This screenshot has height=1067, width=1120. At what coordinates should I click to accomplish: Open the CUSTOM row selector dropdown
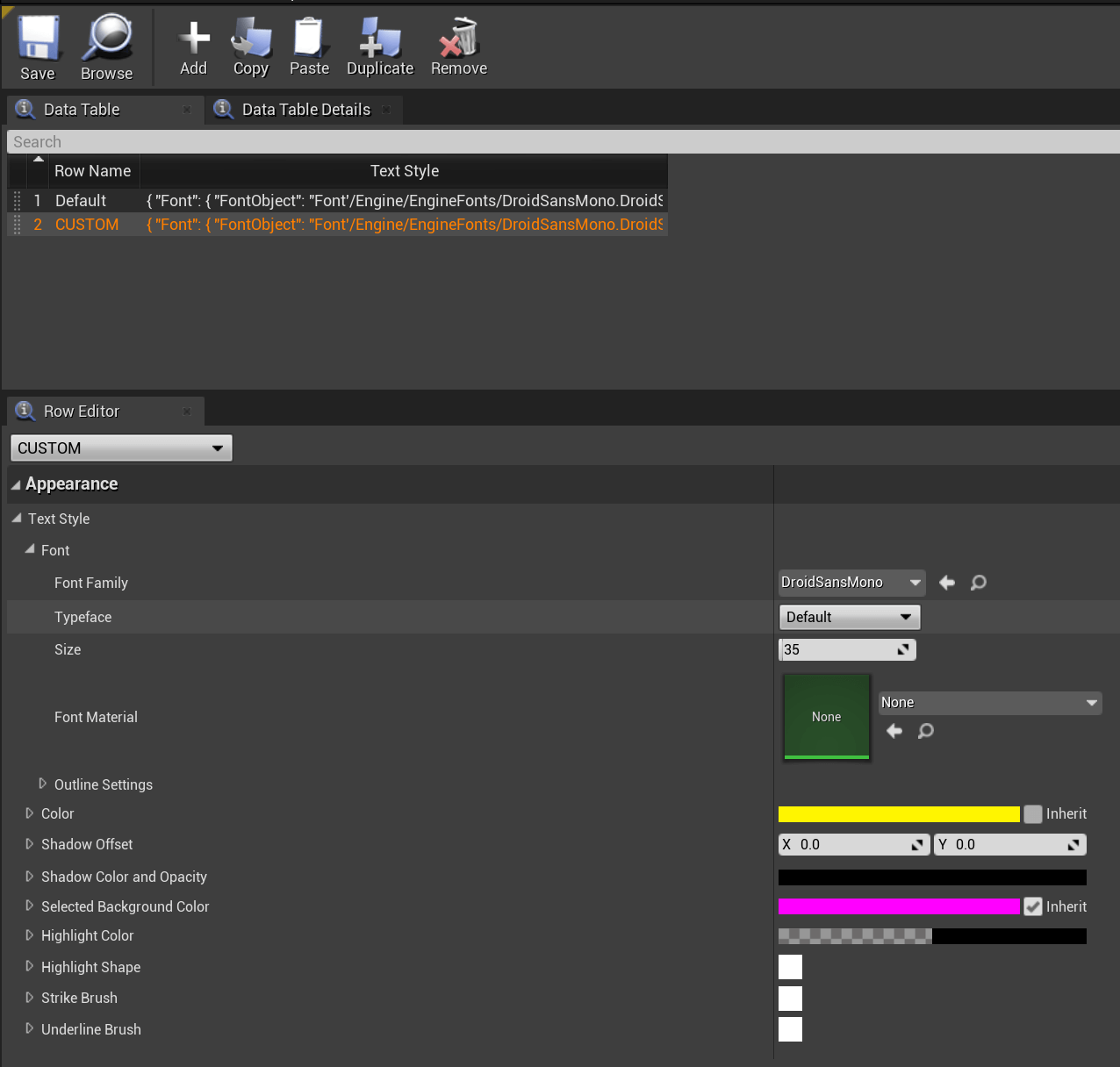pyautogui.click(x=121, y=448)
